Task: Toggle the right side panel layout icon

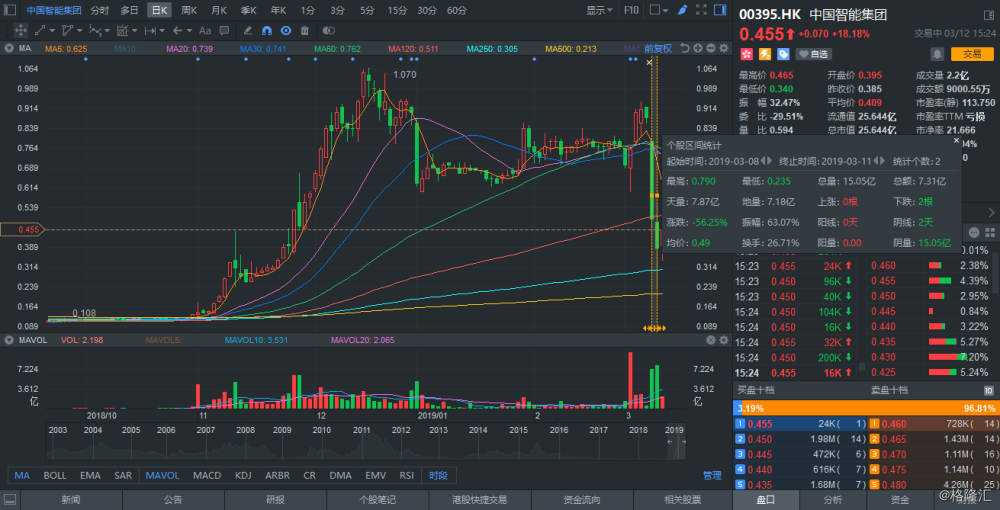Action: tap(720, 10)
